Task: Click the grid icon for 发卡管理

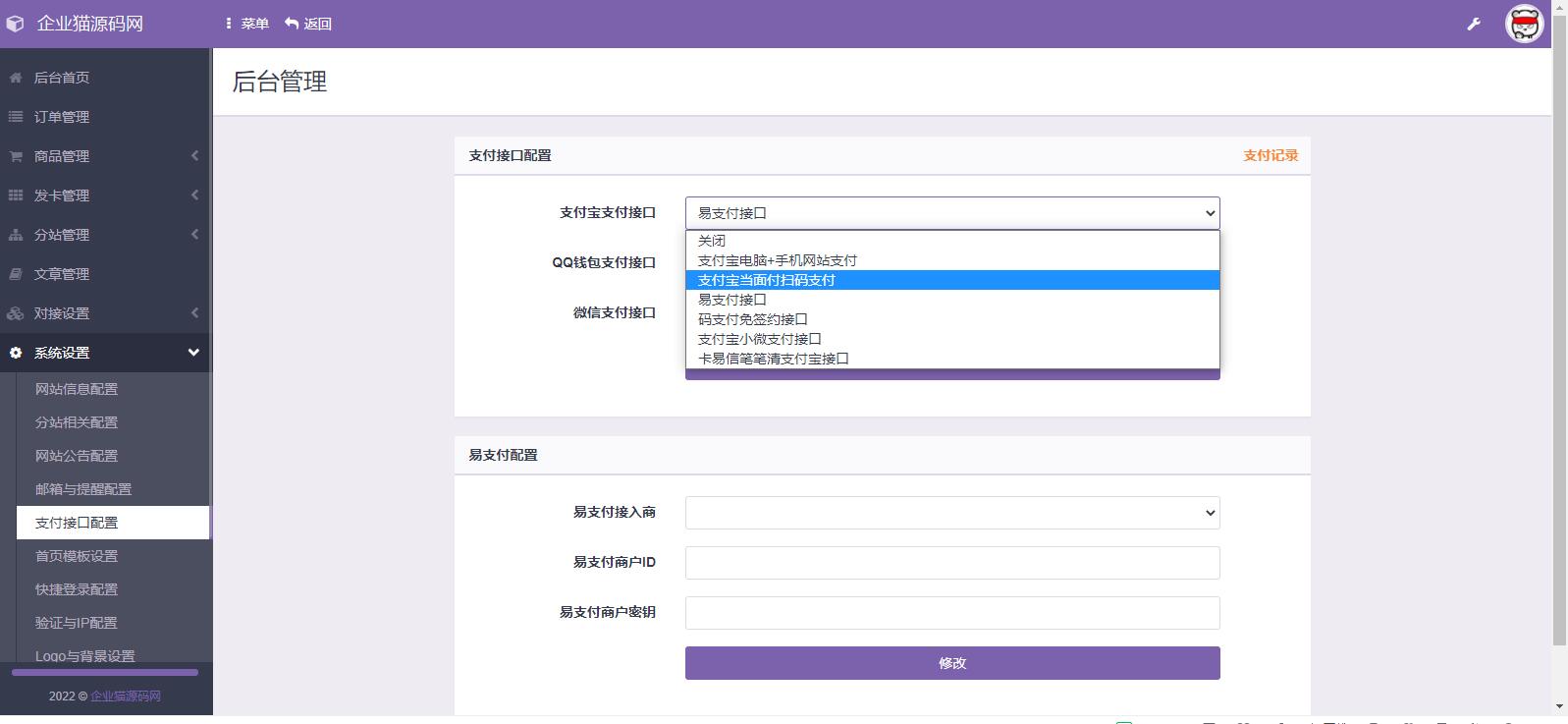Action: [16, 195]
